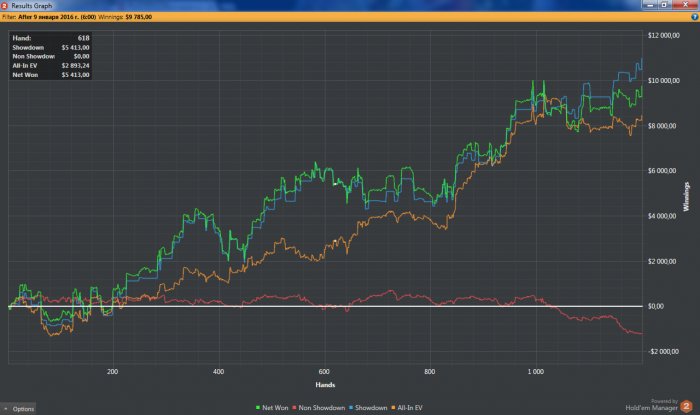Click the Net Won value in info box
Viewport: 700px width, 415px height.
(75, 75)
